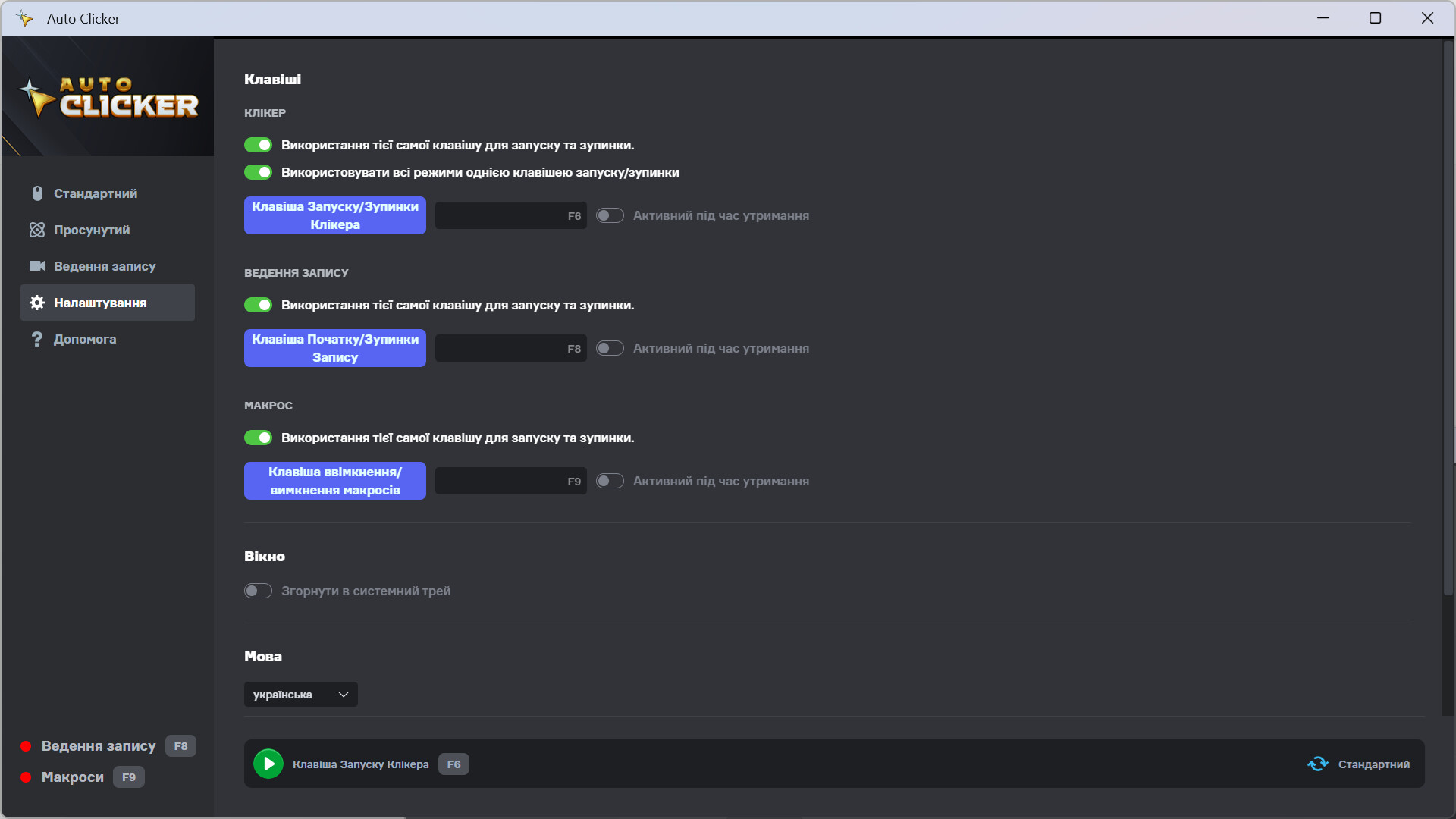Click the atom icon beside Просунутий
Viewport: 1456px width, 819px height.
coord(37,230)
